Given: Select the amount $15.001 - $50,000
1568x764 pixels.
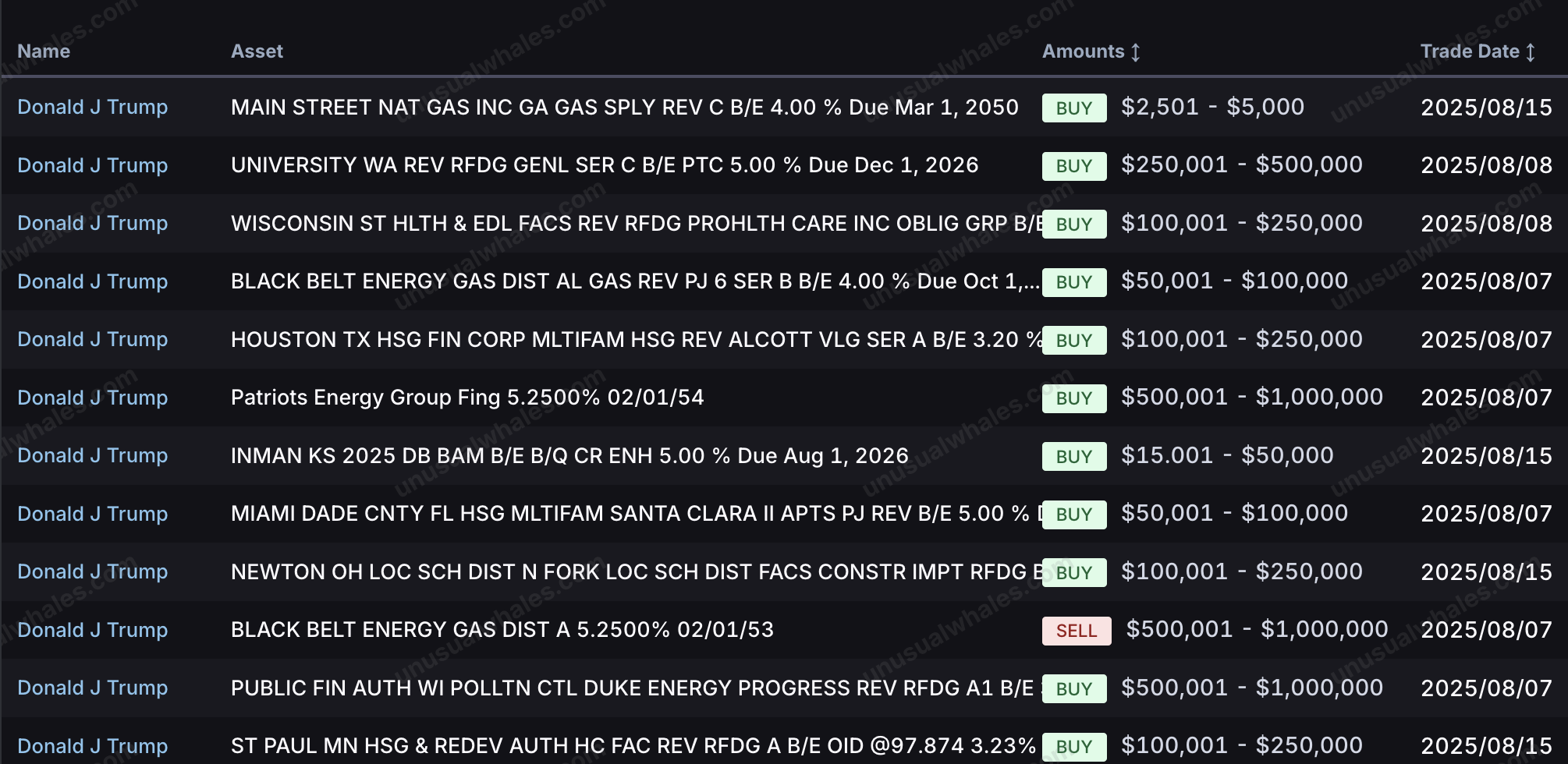Looking at the screenshot, I should (1227, 455).
